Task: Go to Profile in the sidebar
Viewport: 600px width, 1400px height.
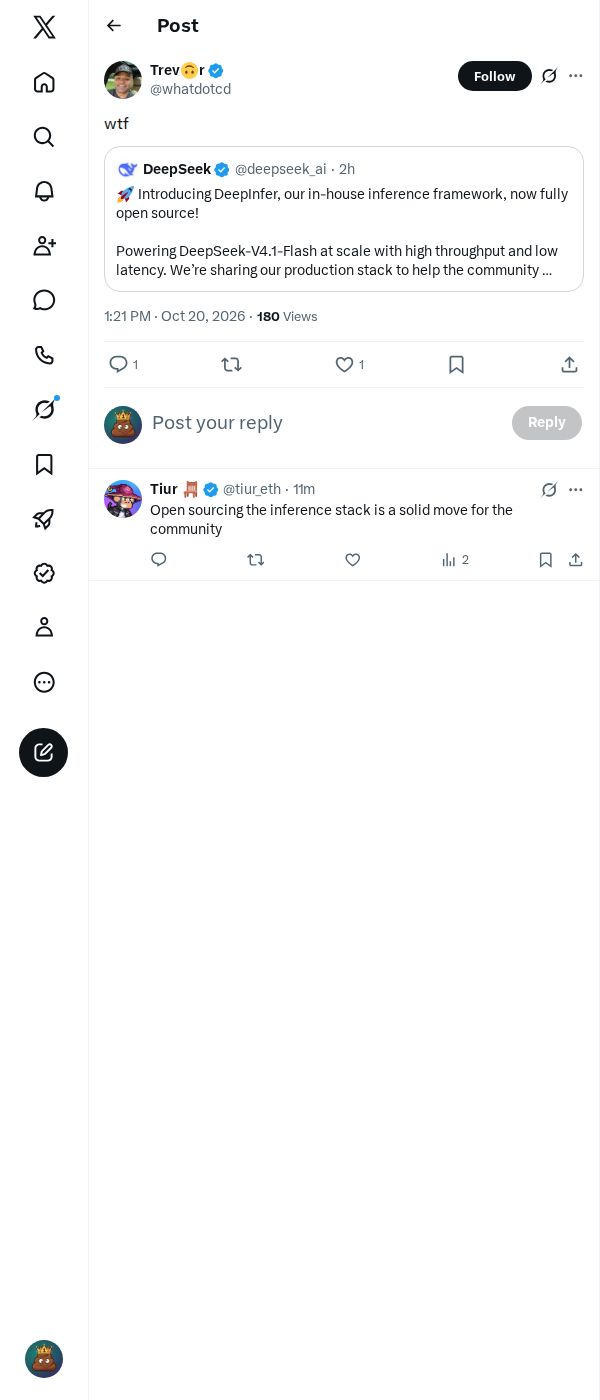Action: pyautogui.click(x=44, y=627)
